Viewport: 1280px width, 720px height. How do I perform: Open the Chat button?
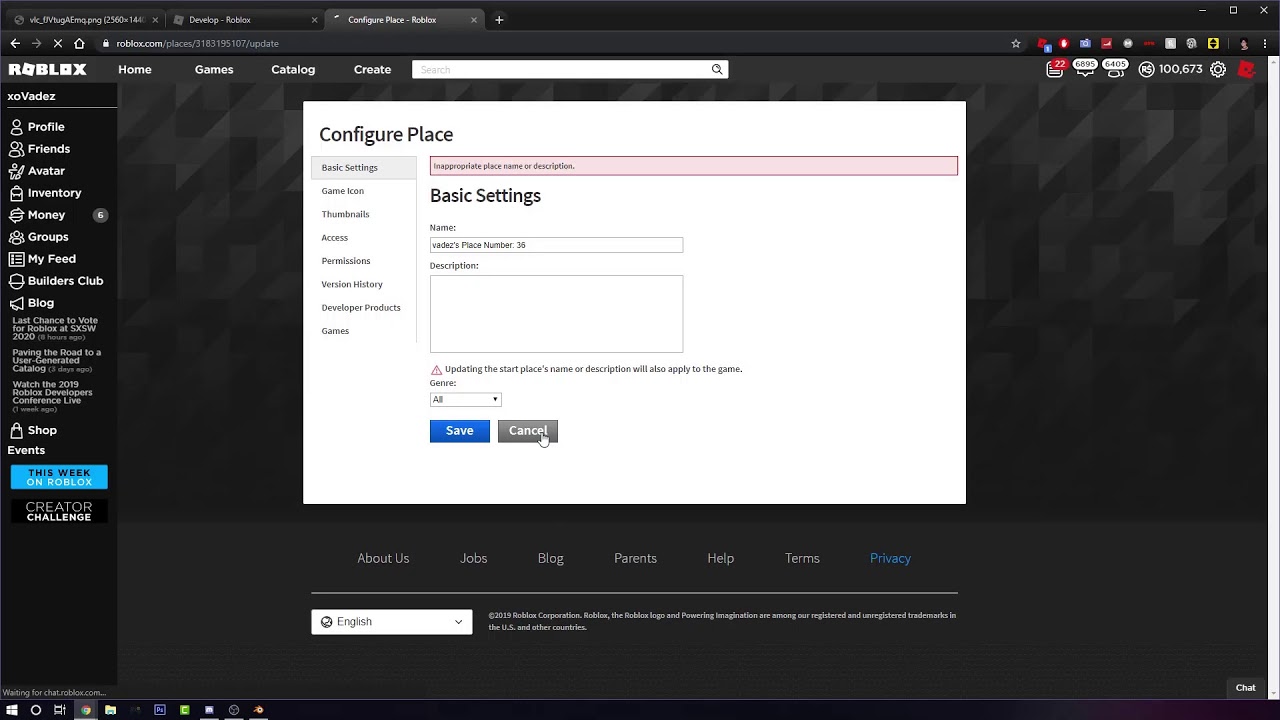1245,688
